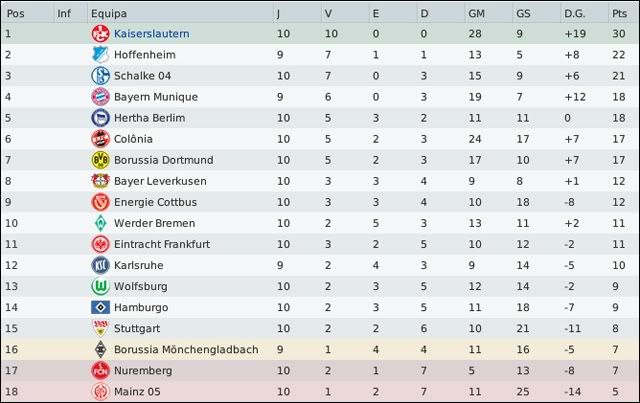Click the Pos column header
This screenshot has height=403, width=640.
coord(16,13)
